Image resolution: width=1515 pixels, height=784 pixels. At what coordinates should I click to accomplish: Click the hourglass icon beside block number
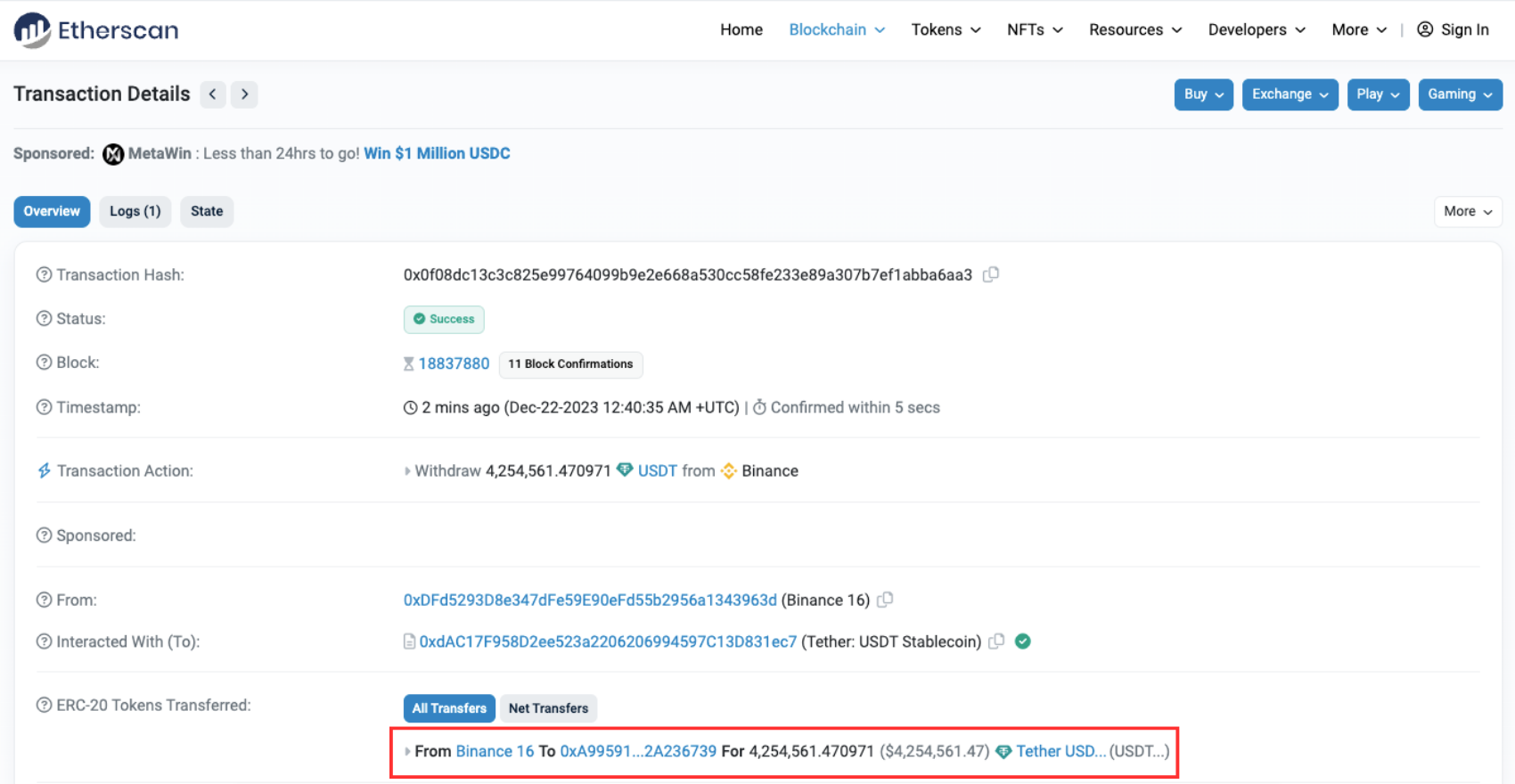coord(408,363)
